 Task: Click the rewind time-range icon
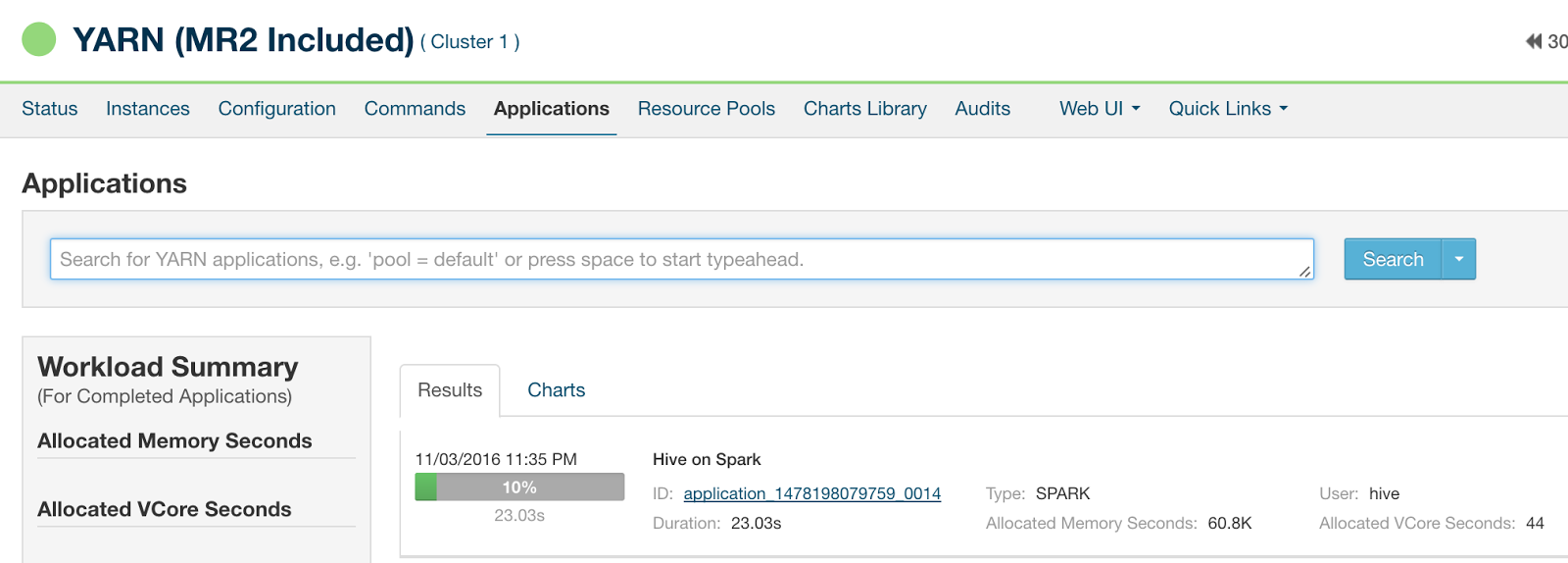pyautogui.click(x=1533, y=41)
